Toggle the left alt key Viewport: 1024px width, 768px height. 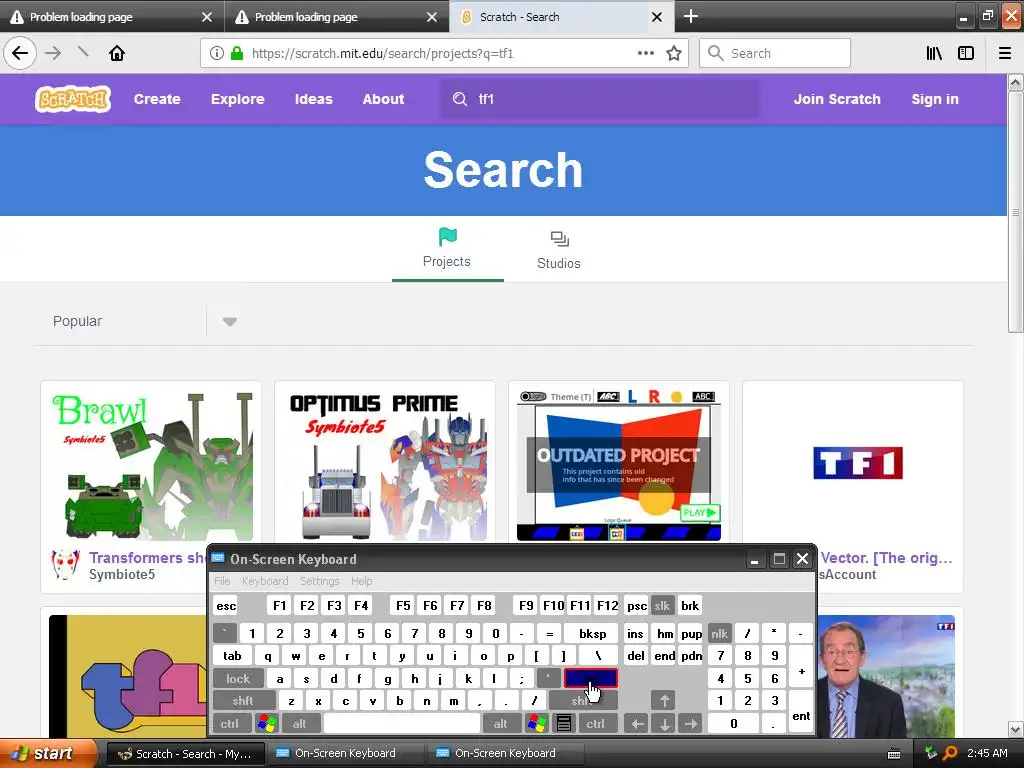300,723
